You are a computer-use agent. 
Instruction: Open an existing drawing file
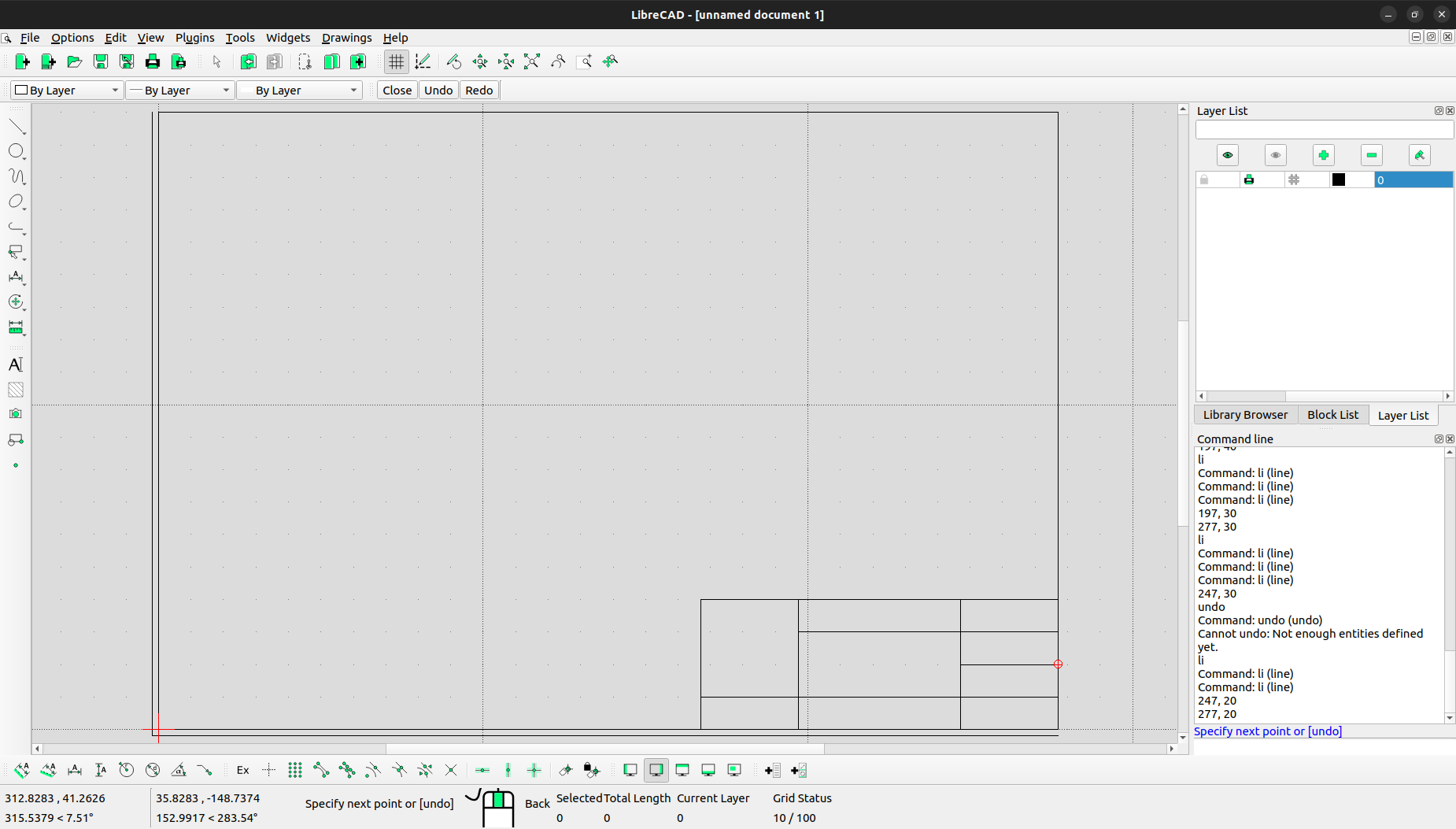pos(74,61)
